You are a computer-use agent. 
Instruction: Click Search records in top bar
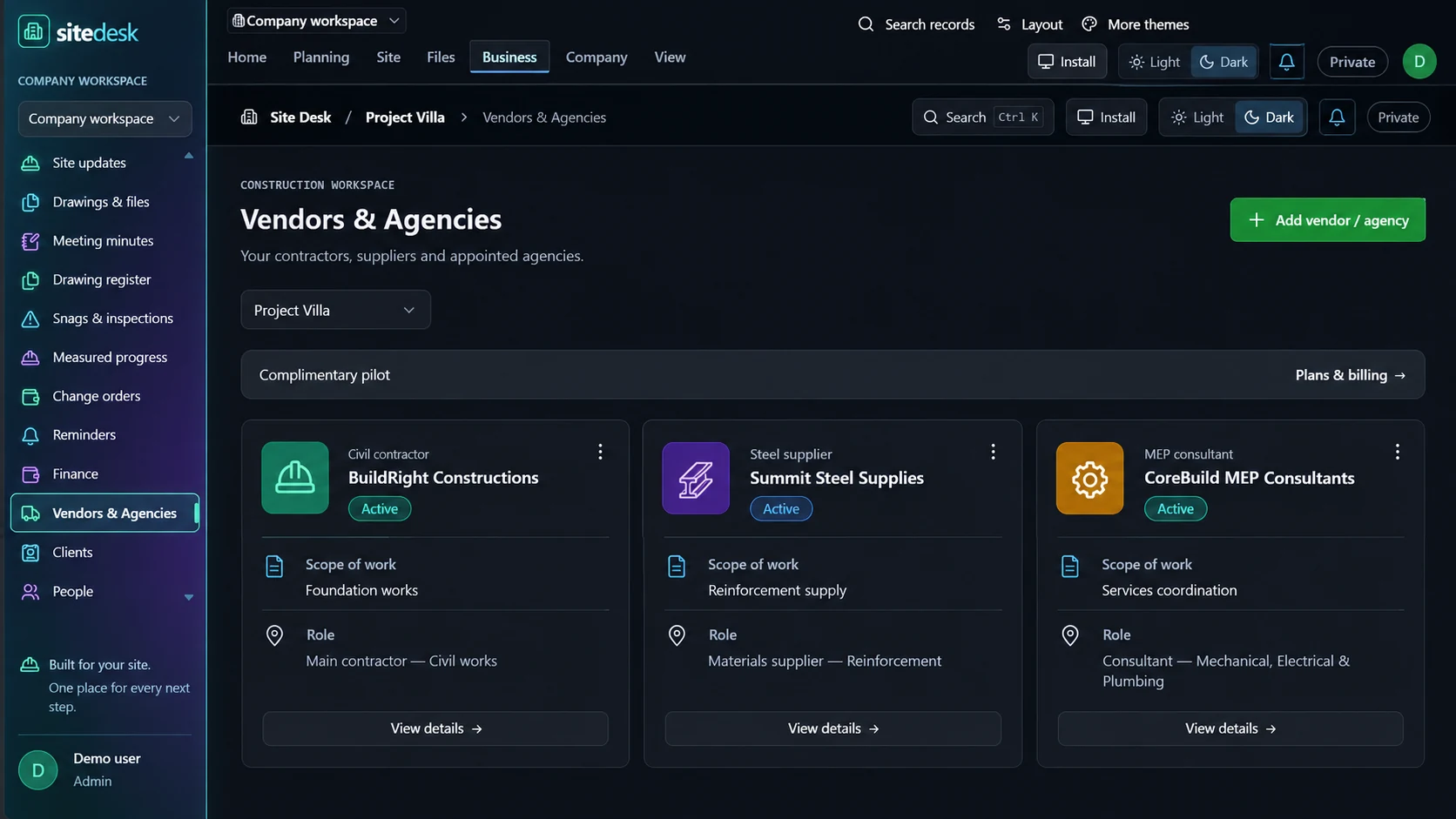point(916,24)
